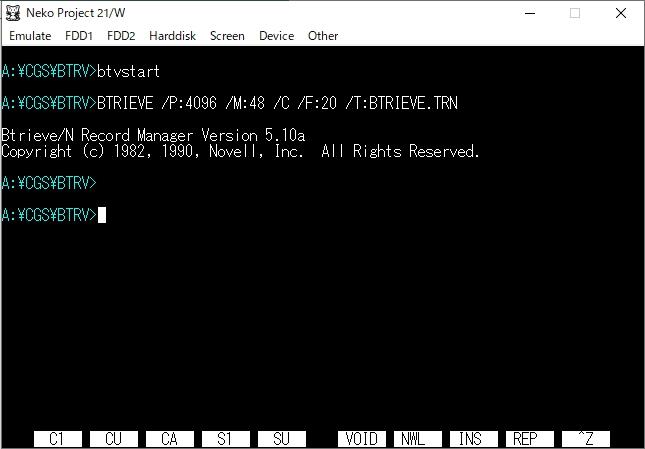Open the FDD1 menu
The height and width of the screenshot is (449, 645).
(79, 36)
